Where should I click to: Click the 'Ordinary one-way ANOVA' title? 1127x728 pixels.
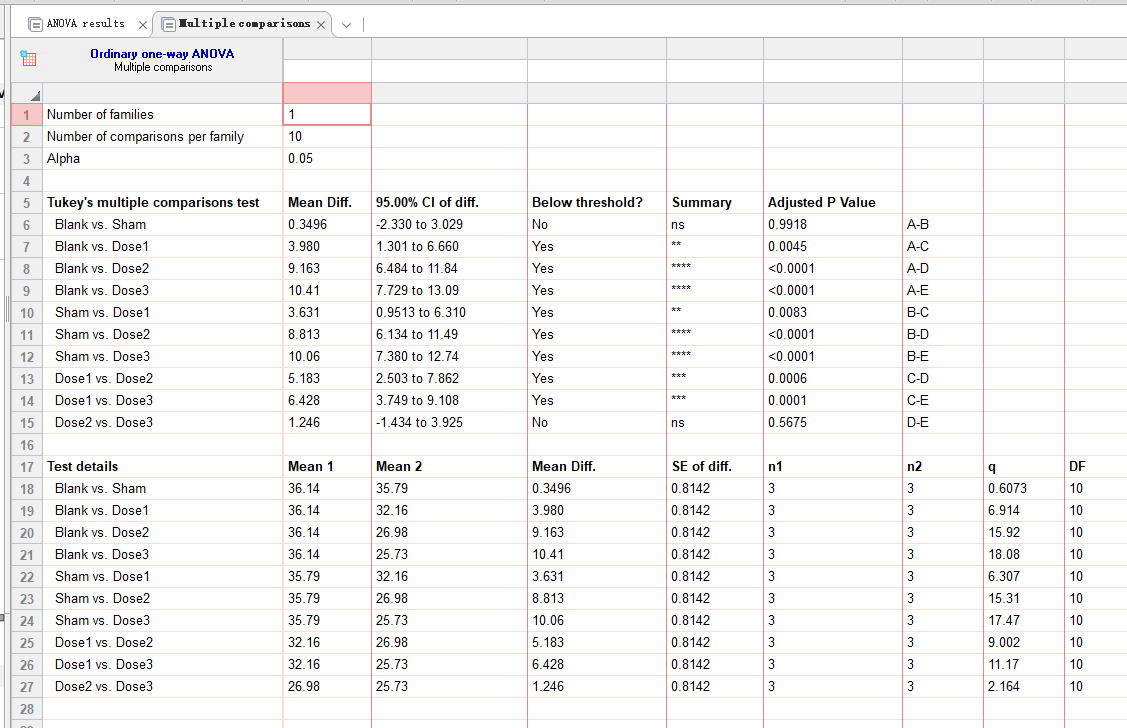pos(162,54)
